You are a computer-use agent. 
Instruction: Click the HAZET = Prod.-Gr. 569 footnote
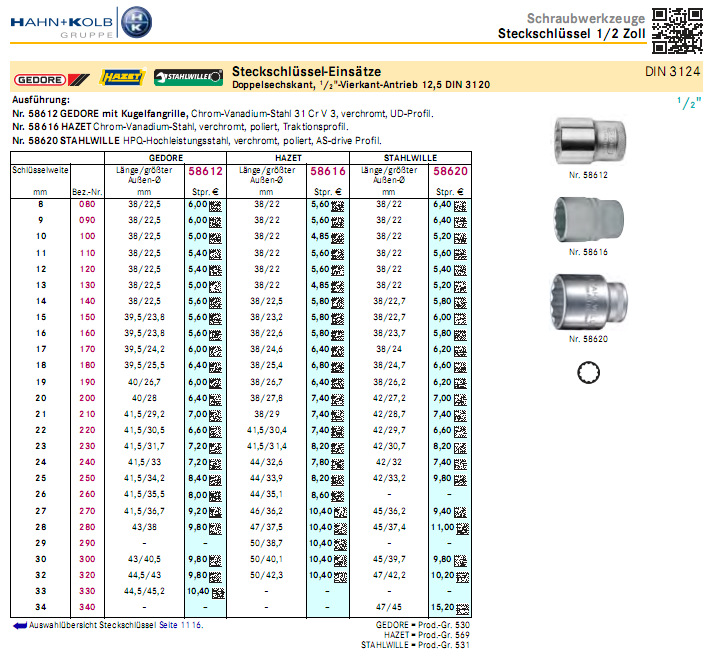[427, 635]
